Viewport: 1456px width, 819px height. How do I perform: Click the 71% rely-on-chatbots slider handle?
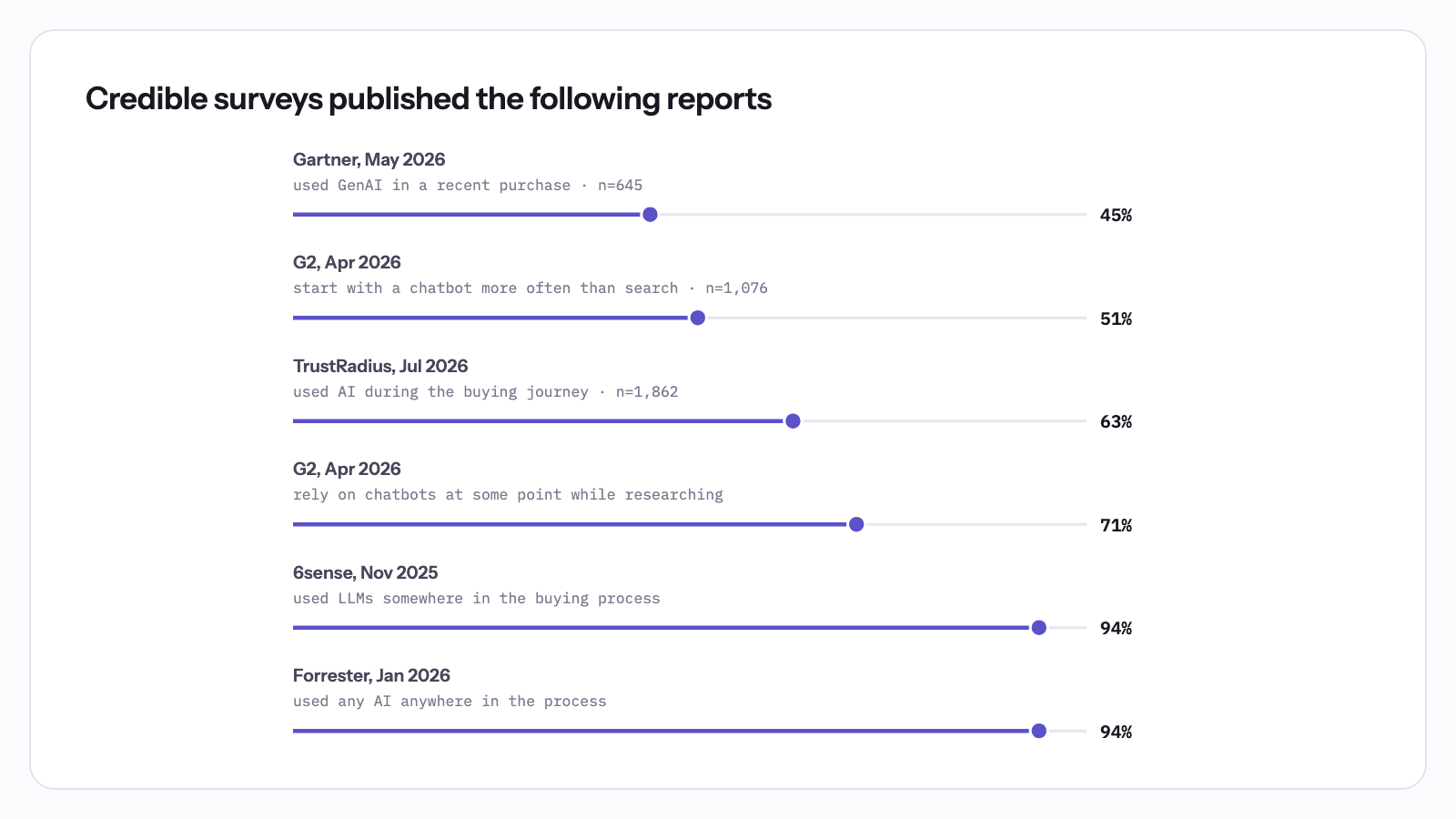coord(856,524)
